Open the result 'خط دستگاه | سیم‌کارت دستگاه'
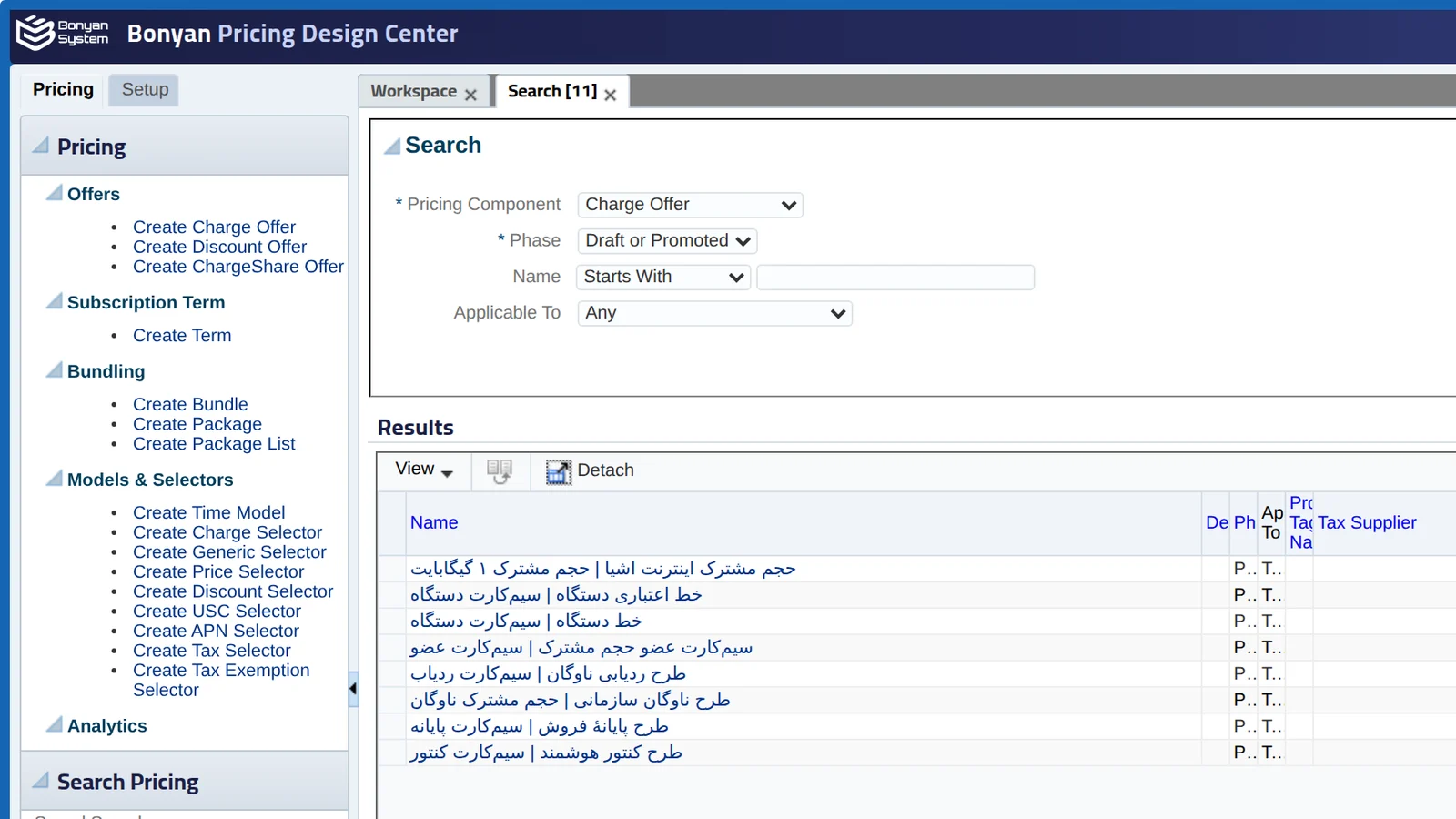1456x819 pixels. pos(526,621)
